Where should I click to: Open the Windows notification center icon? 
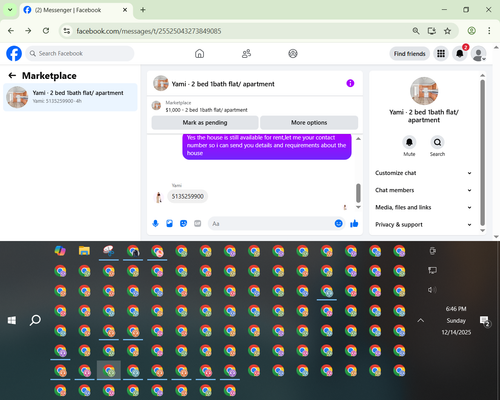pos(485,321)
